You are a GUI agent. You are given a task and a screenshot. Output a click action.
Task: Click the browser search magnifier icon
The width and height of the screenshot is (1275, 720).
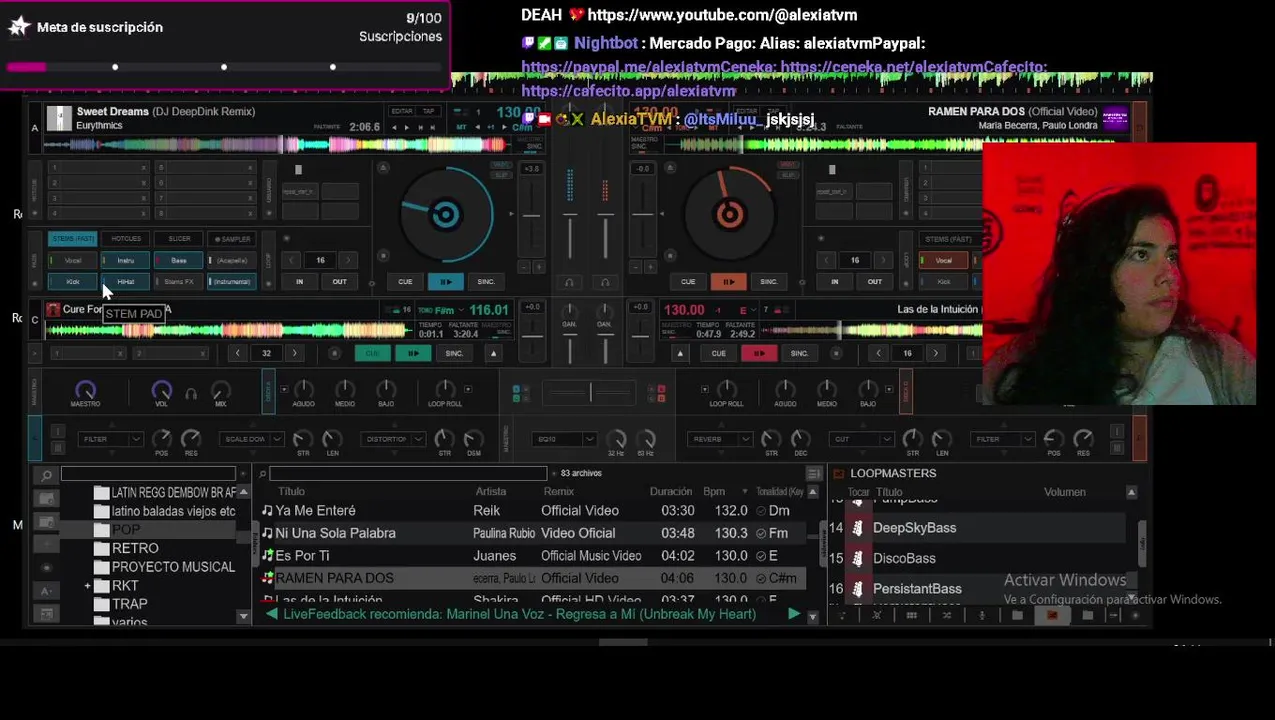46,475
